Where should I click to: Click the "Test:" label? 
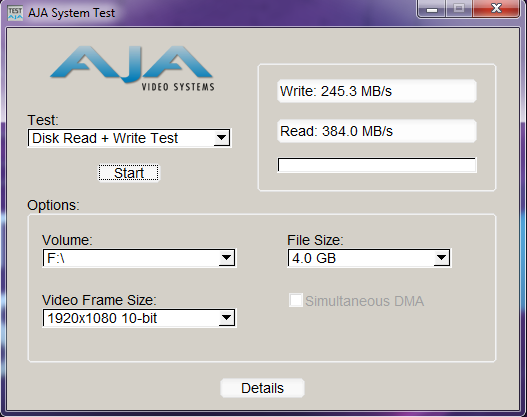click(43, 120)
